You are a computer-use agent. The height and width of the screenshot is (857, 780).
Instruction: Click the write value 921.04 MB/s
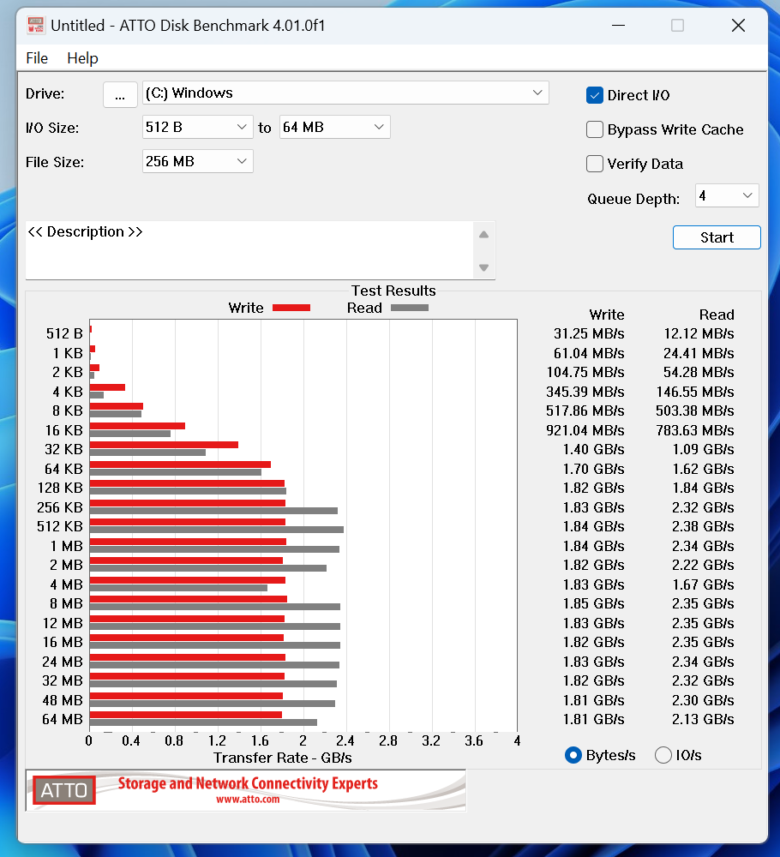(x=585, y=430)
